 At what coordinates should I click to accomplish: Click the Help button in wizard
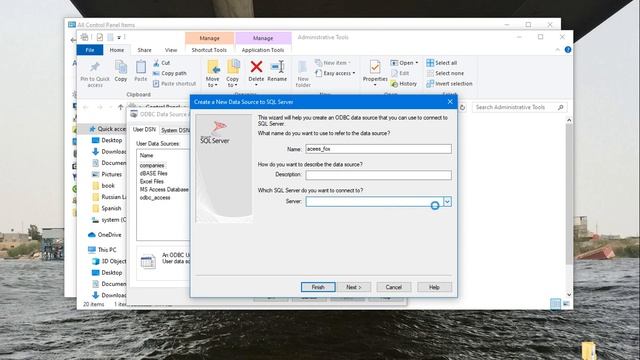click(434, 287)
